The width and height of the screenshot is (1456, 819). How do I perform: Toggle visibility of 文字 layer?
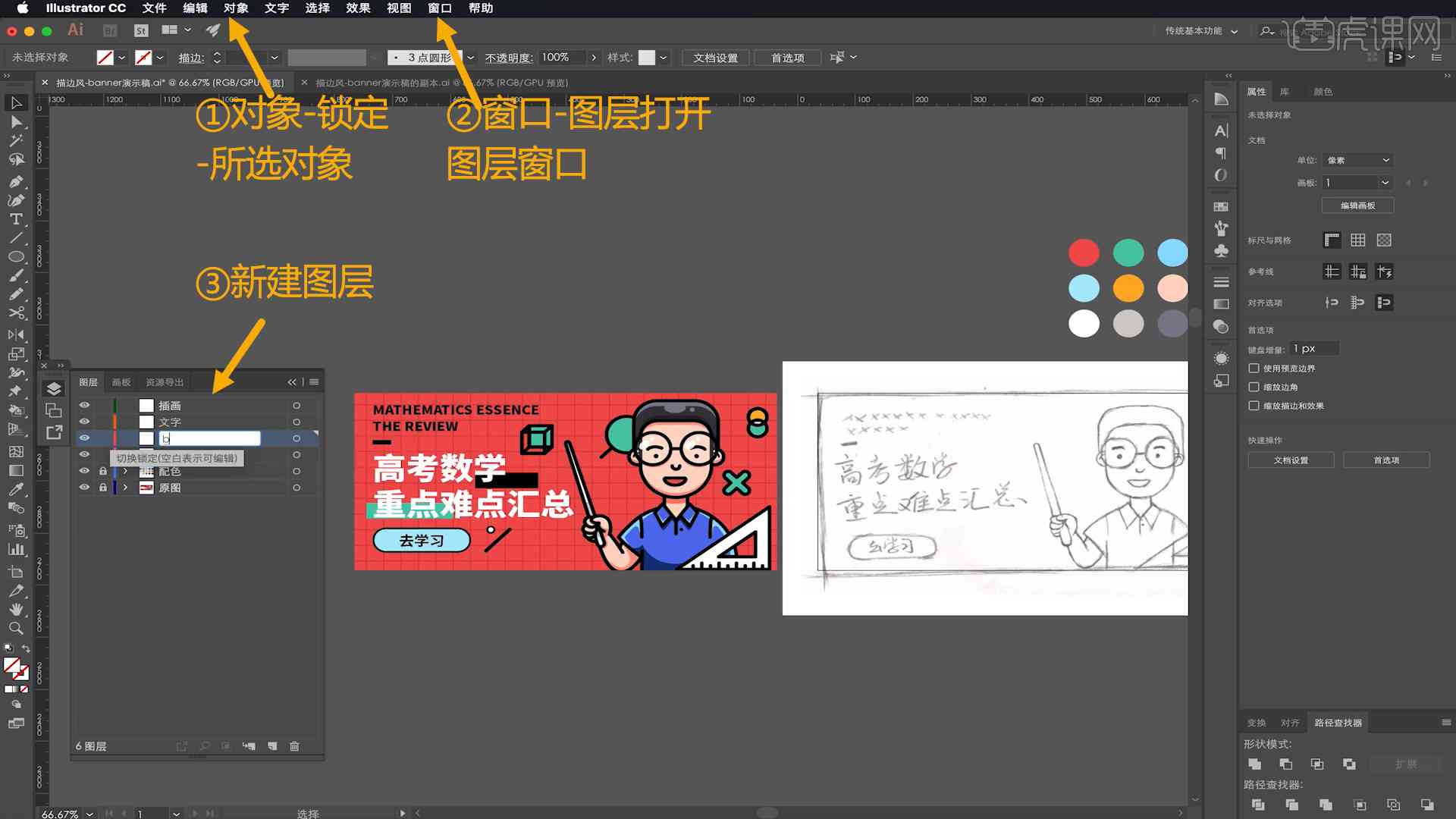point(84,421)
